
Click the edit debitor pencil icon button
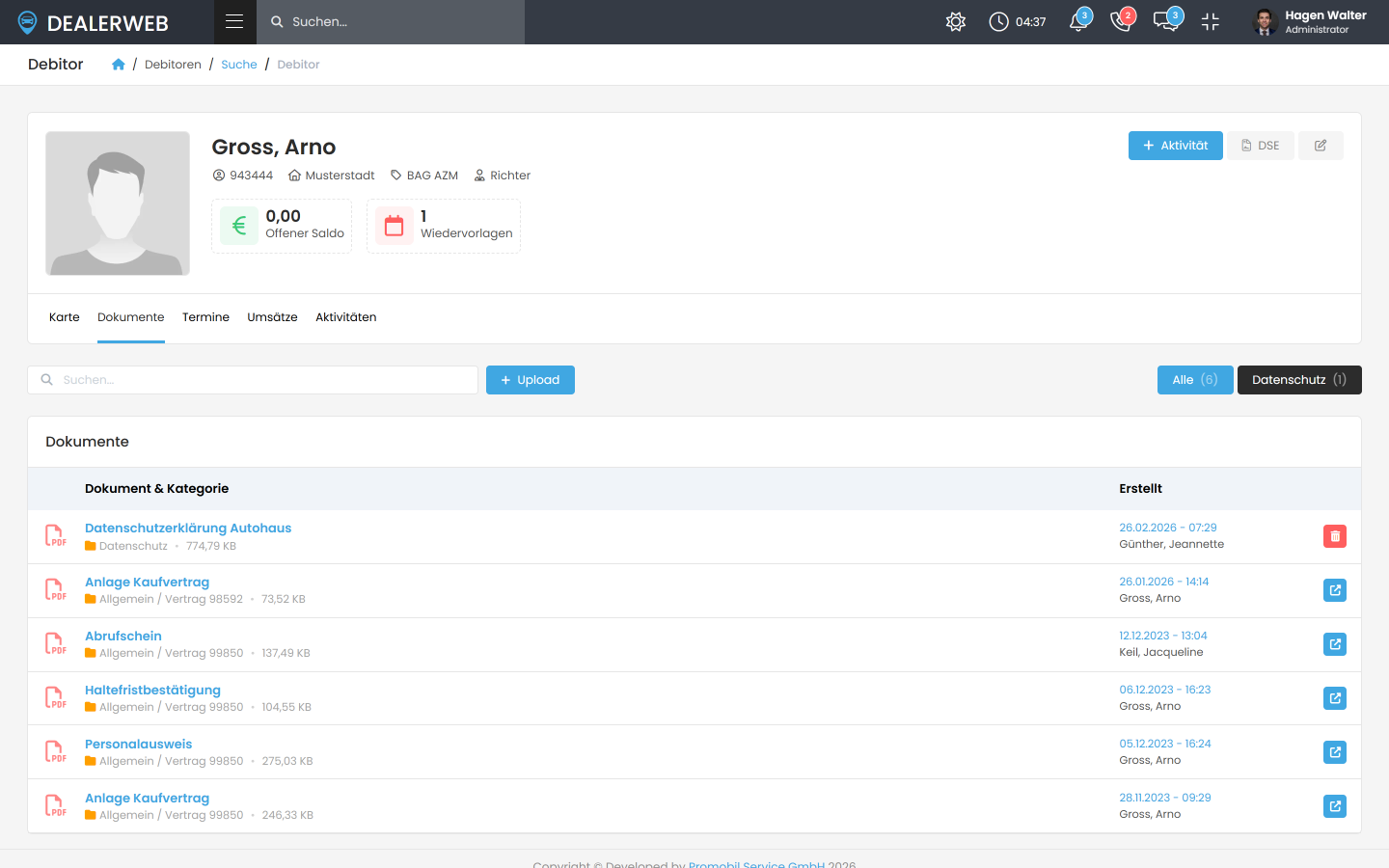tap(1321, 146)
